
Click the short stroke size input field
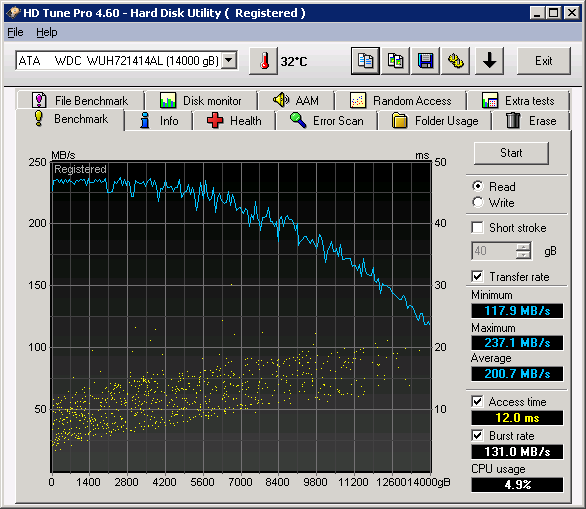pyautogui.click(x=494, y=251)
